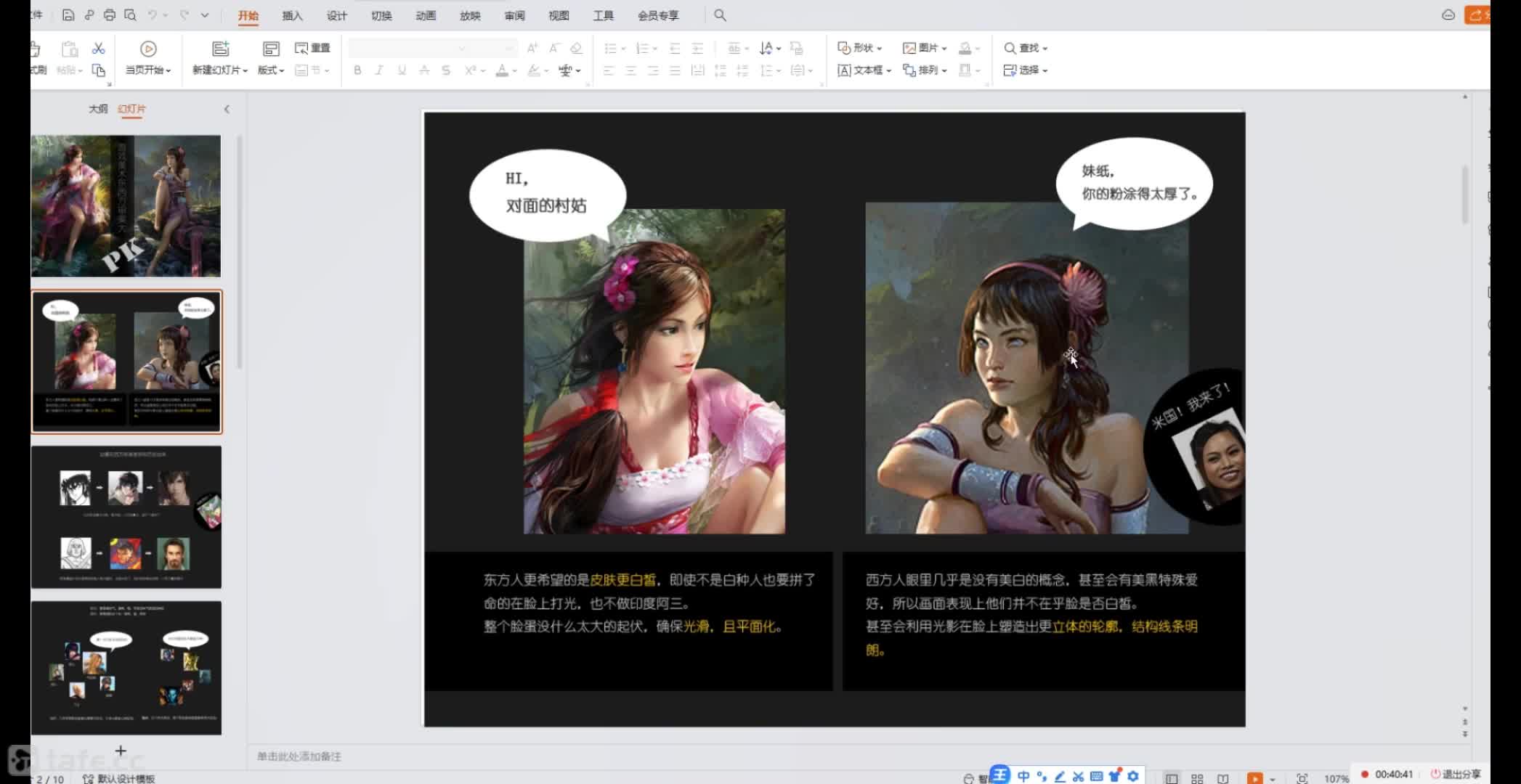Open the 当页开始 dropdown

click(148, 70)
